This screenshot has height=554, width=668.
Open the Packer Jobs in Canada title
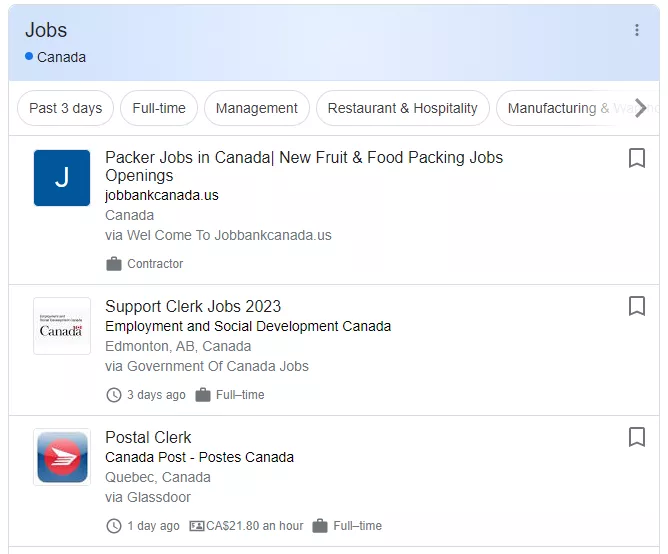pos(304,166)
